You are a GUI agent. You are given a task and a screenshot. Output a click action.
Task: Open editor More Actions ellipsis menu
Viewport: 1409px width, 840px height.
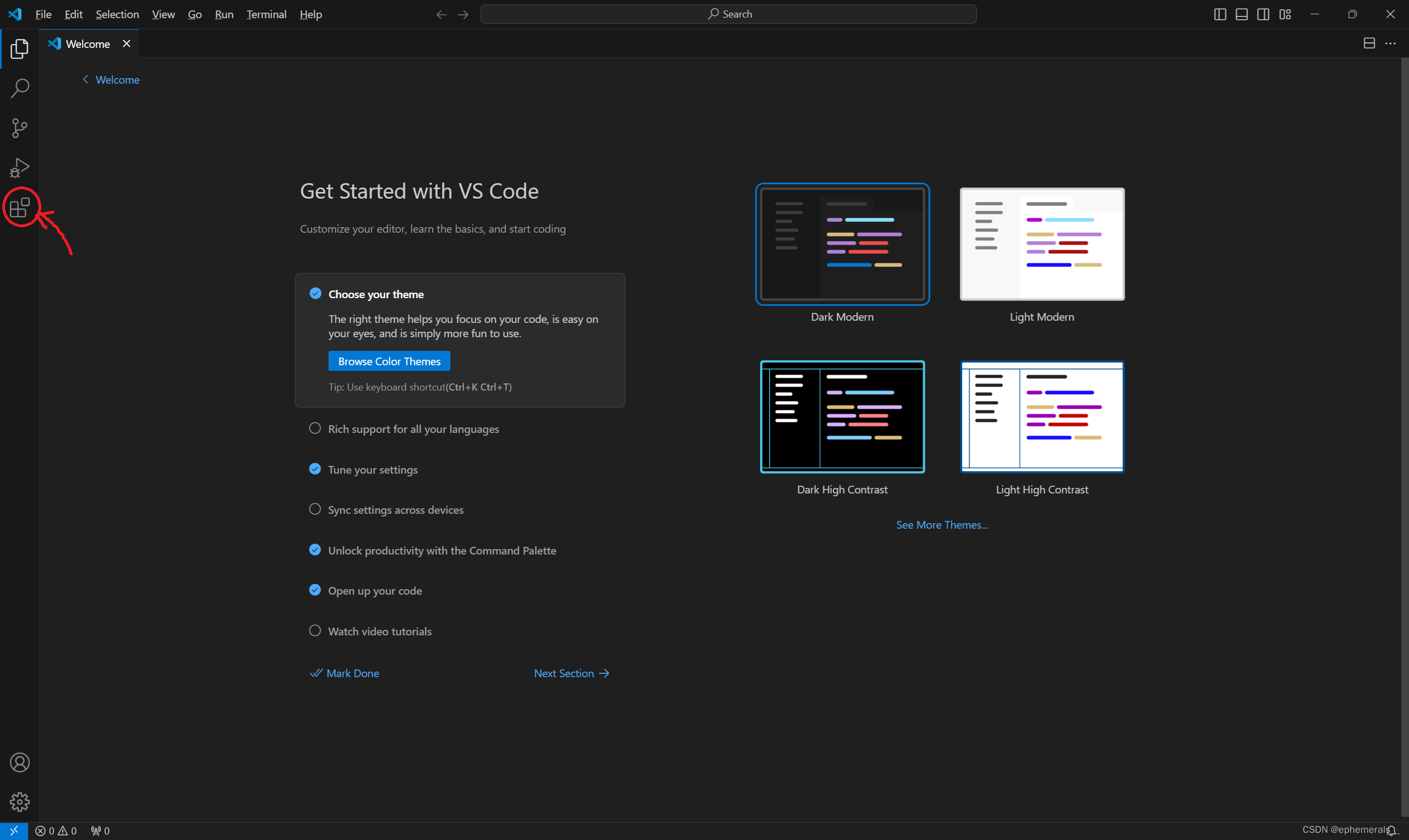point(1390,43)
